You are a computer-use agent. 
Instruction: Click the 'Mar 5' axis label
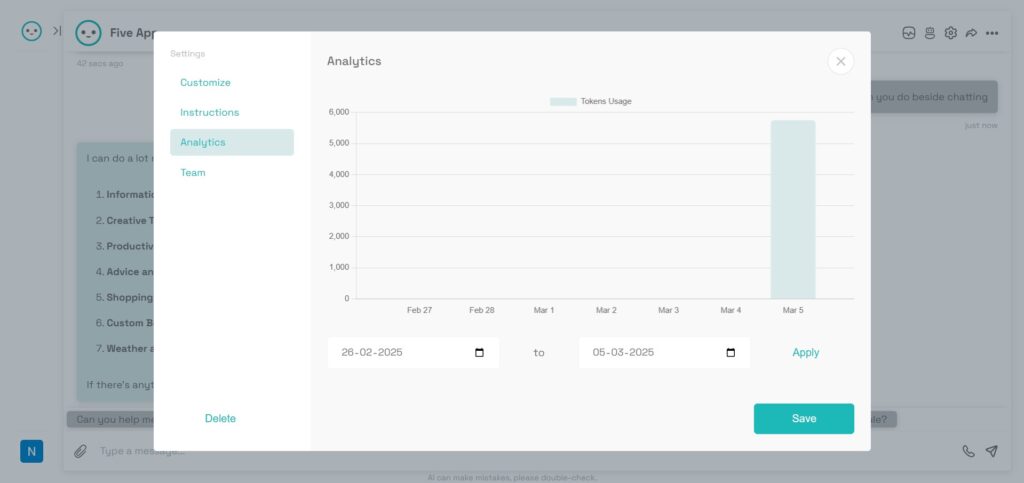793,310
